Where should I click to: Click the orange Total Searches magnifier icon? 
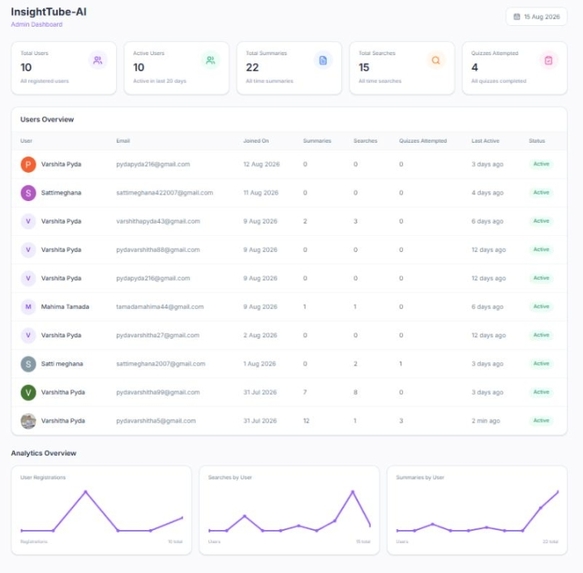tap(436, 60)
